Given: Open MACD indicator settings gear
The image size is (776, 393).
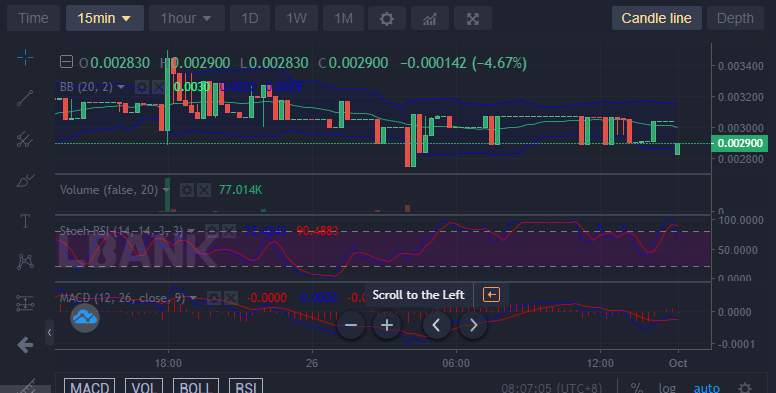Looking at the screenshot, I should 214,297.
